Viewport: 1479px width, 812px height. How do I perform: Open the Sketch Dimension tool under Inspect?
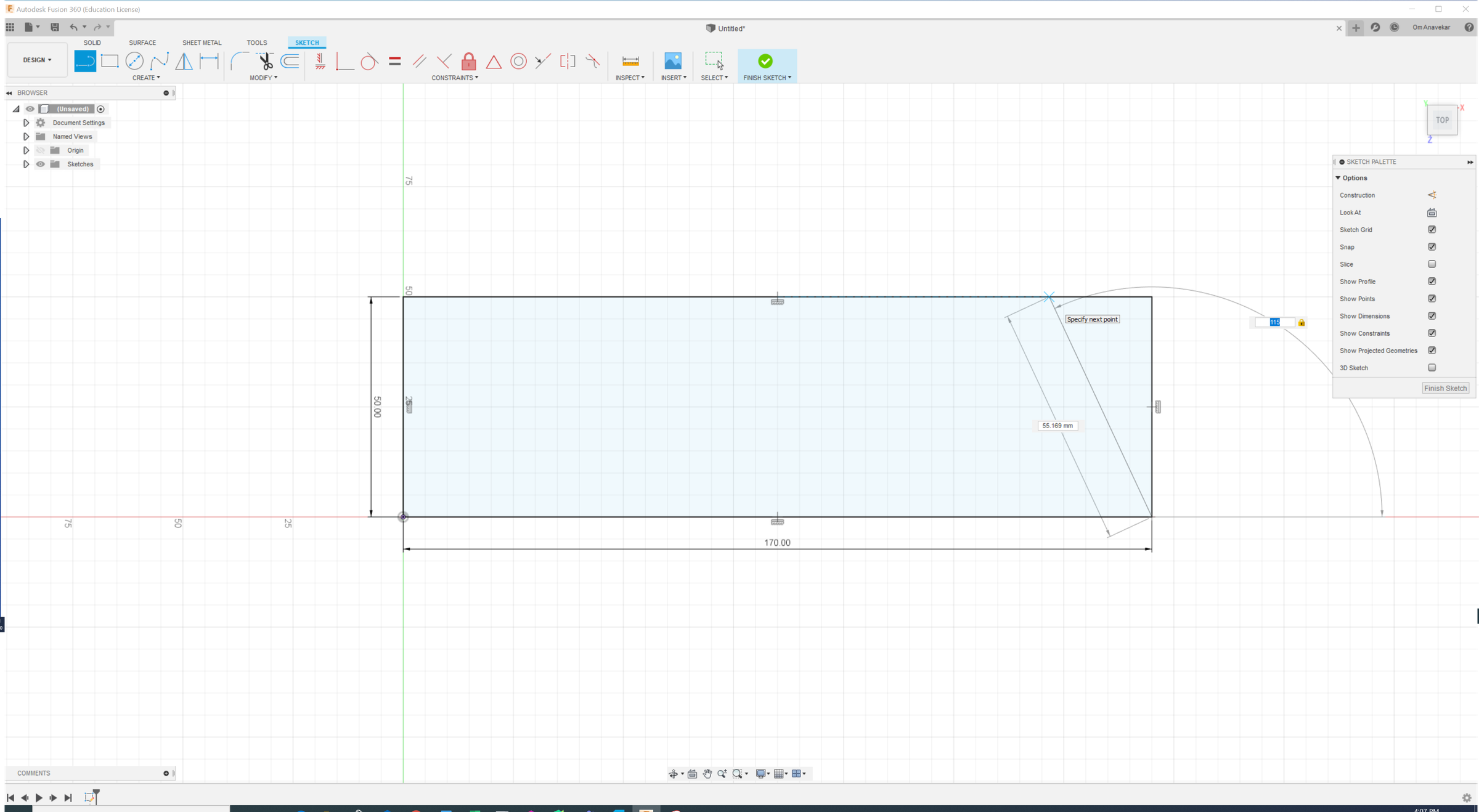[630, 61]
